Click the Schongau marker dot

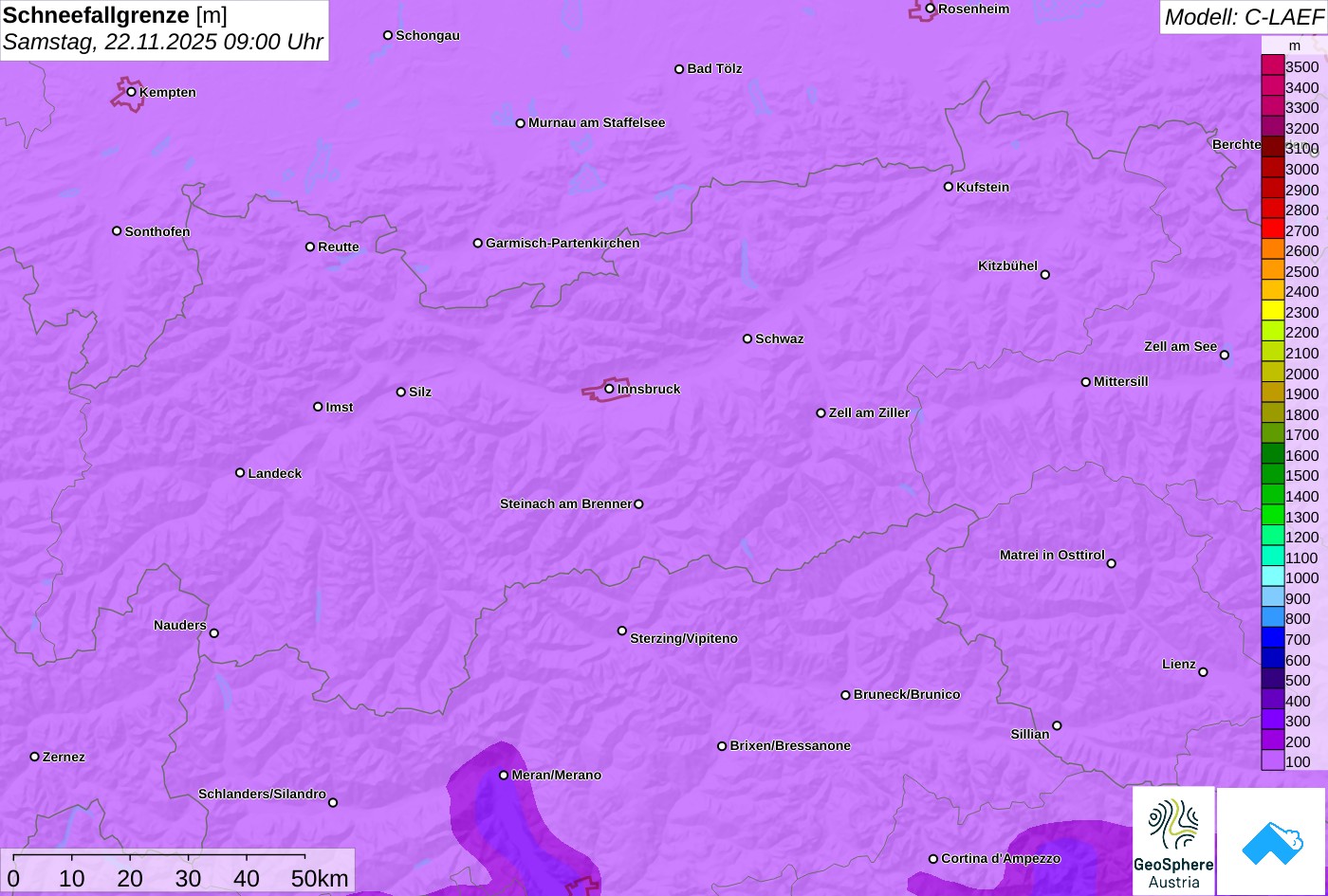[x=388, y=35]
